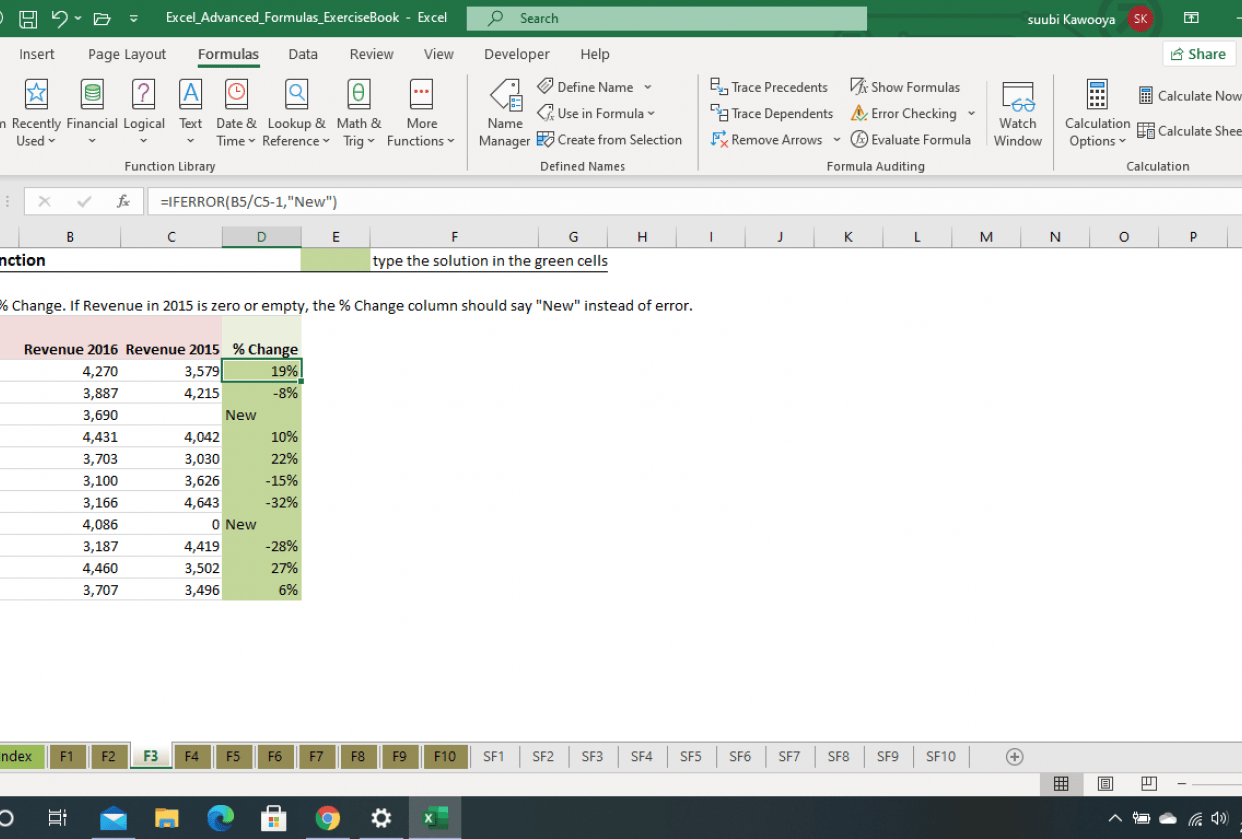This screenshot has height=839, width=1242.
Task: Open Evaluate Formula
Action: coord(911,139)
